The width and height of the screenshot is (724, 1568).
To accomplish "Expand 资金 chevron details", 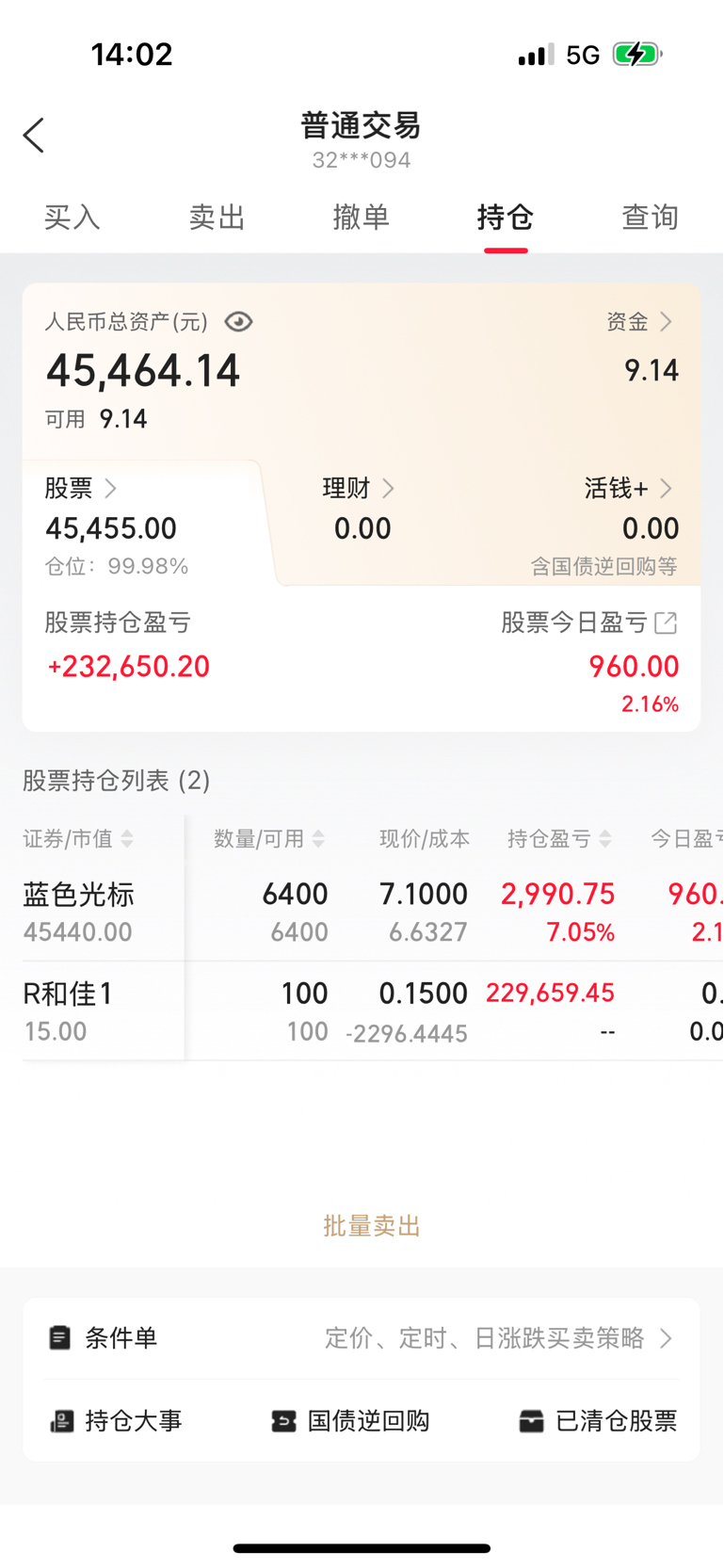I will pyautogui.click(x=667, y=322).
